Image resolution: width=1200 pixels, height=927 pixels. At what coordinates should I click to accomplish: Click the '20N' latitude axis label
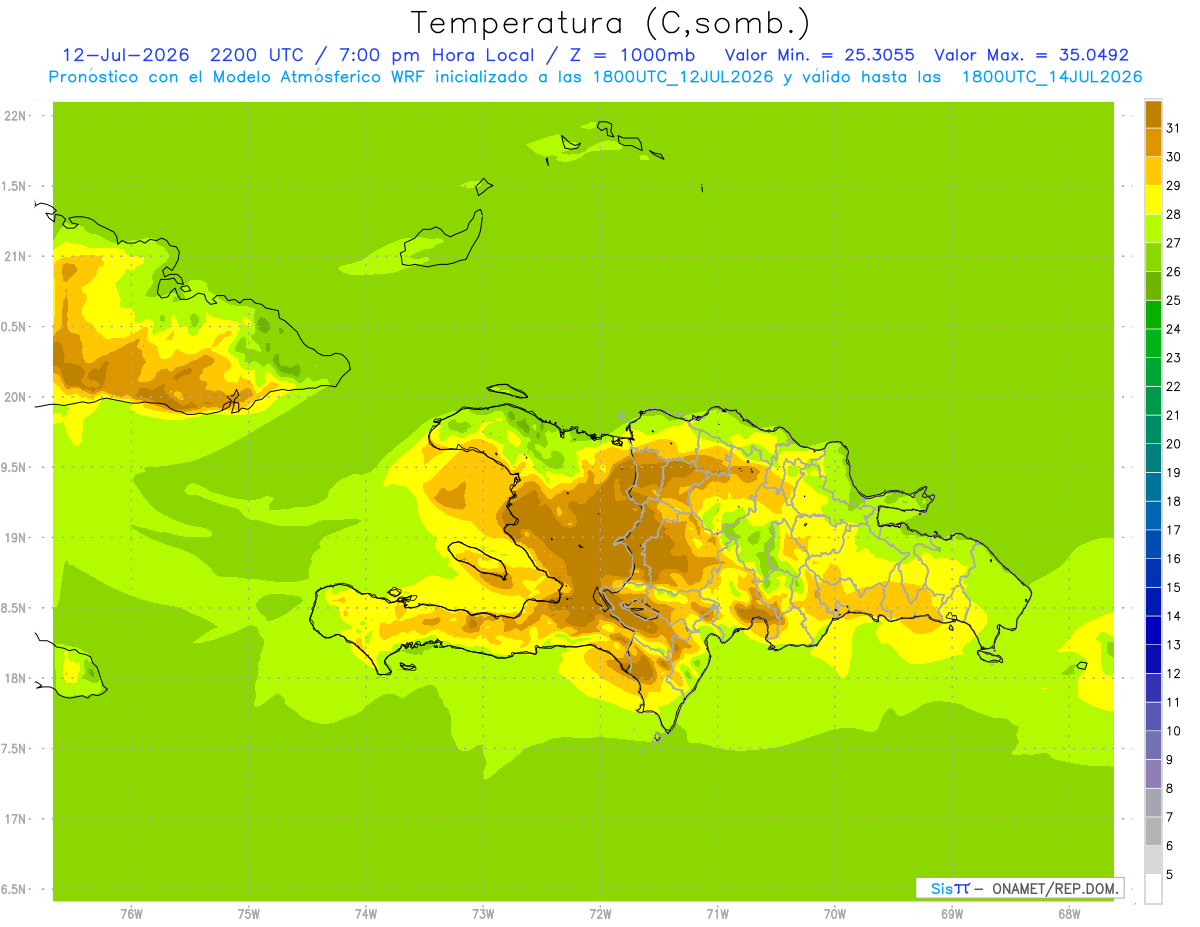pos(15,397)
